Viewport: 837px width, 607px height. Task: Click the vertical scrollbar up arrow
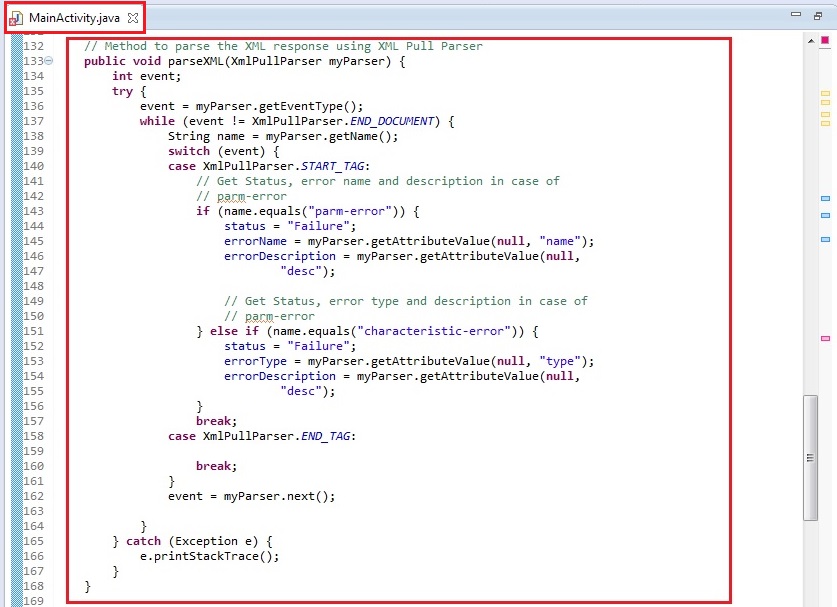point(810,41)
